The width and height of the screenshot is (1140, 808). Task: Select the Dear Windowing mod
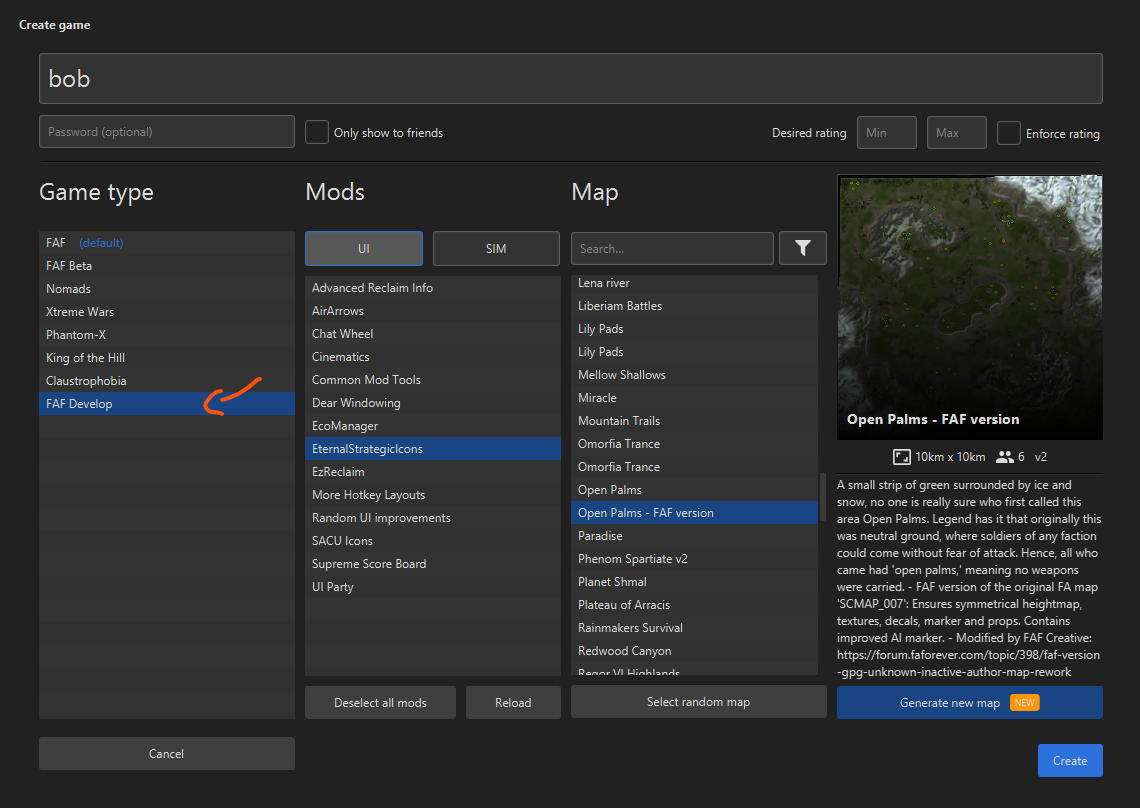[433, 403]
